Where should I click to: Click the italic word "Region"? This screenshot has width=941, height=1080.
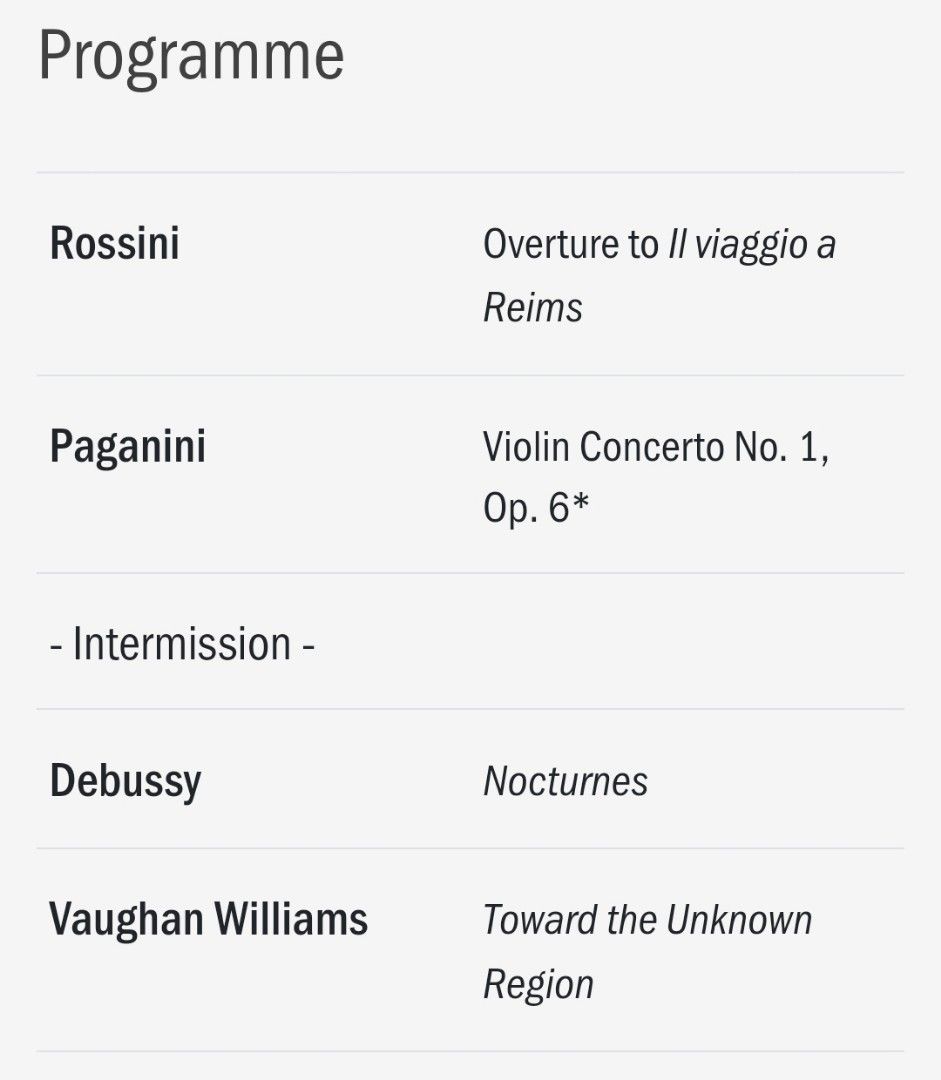click(x=539, y=984)
